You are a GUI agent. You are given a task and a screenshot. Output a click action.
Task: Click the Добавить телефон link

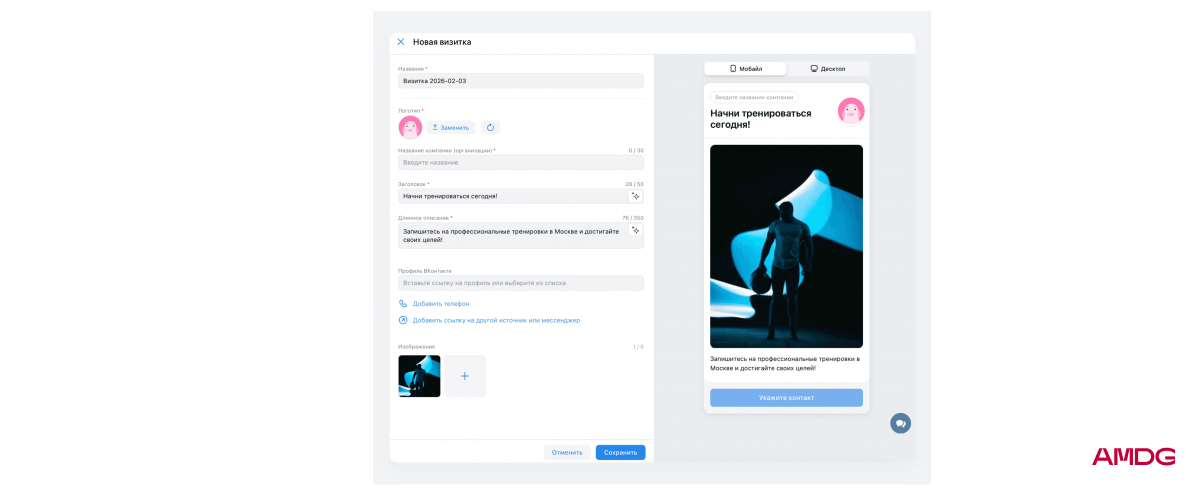coord(441,303)
